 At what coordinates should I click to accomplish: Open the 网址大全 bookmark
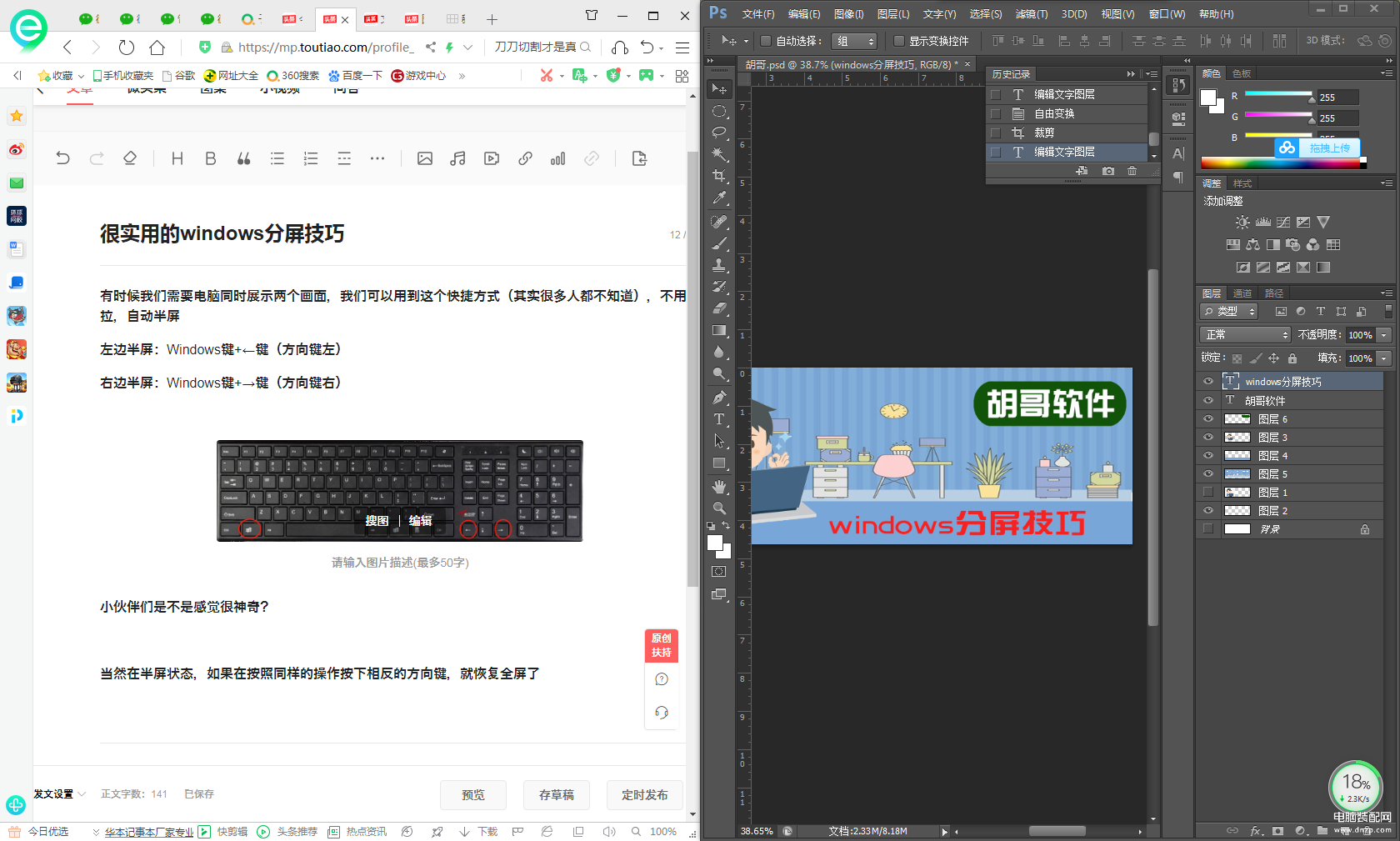[x=231, y=76]
